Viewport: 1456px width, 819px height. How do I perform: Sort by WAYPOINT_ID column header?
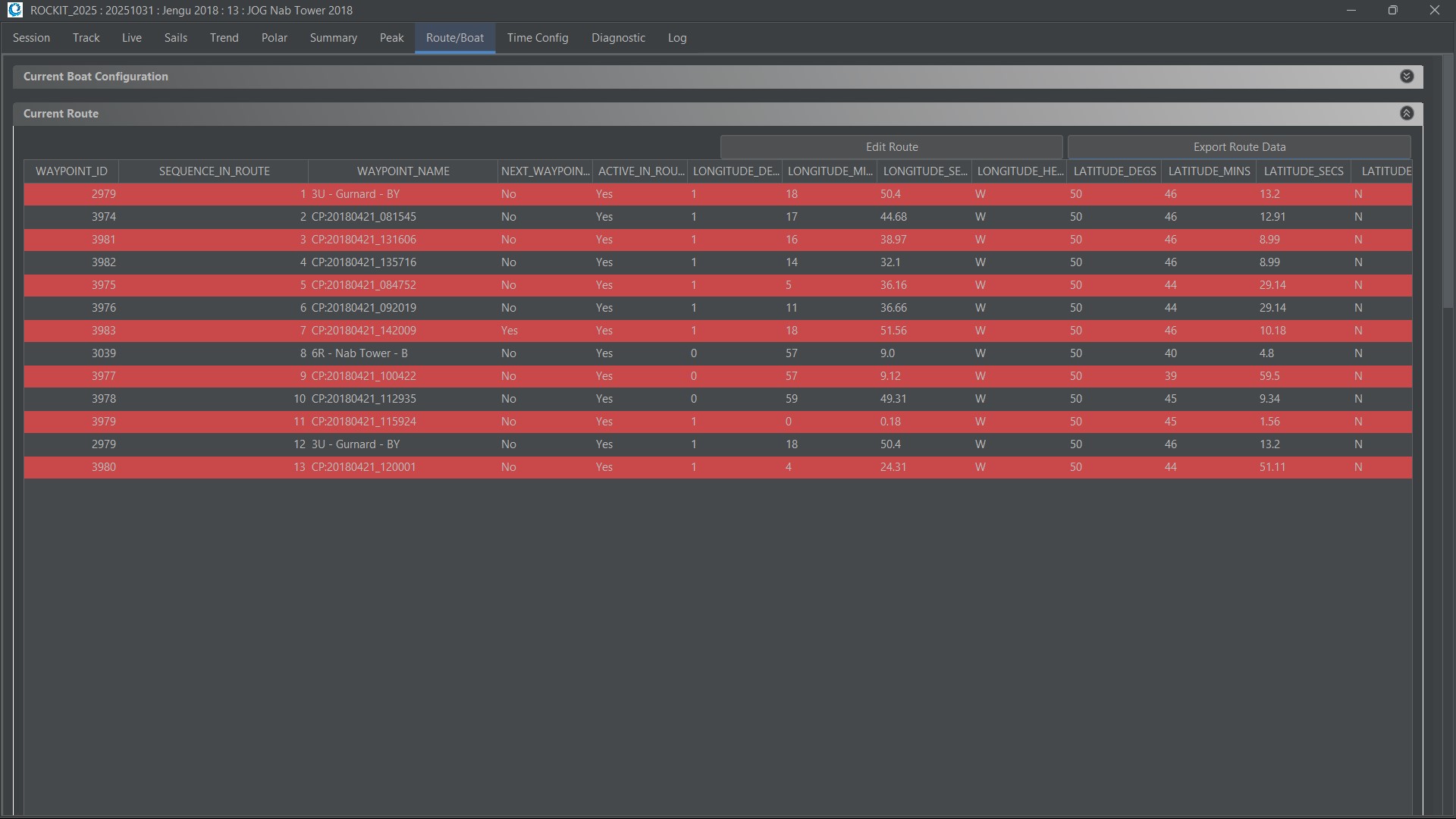tap(71, 171)
